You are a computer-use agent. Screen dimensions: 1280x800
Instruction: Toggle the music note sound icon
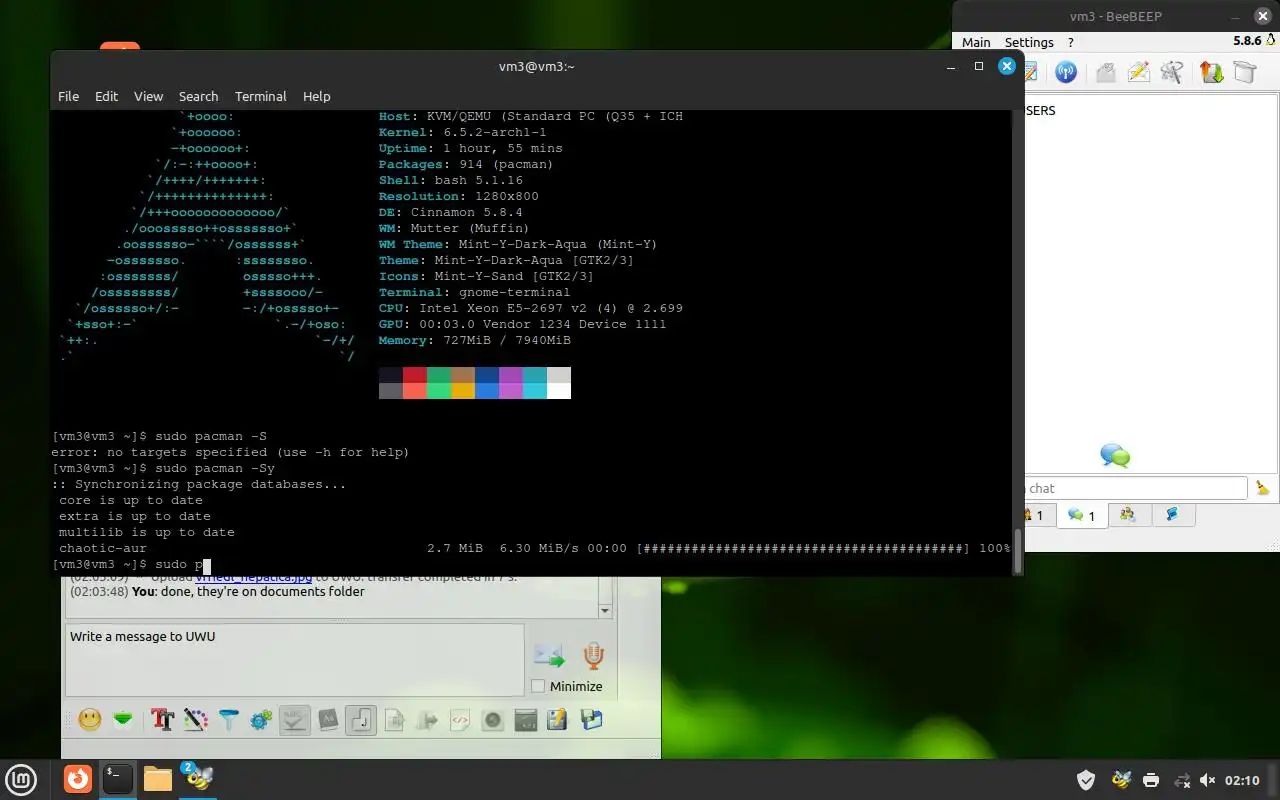[x=360, y=719]
